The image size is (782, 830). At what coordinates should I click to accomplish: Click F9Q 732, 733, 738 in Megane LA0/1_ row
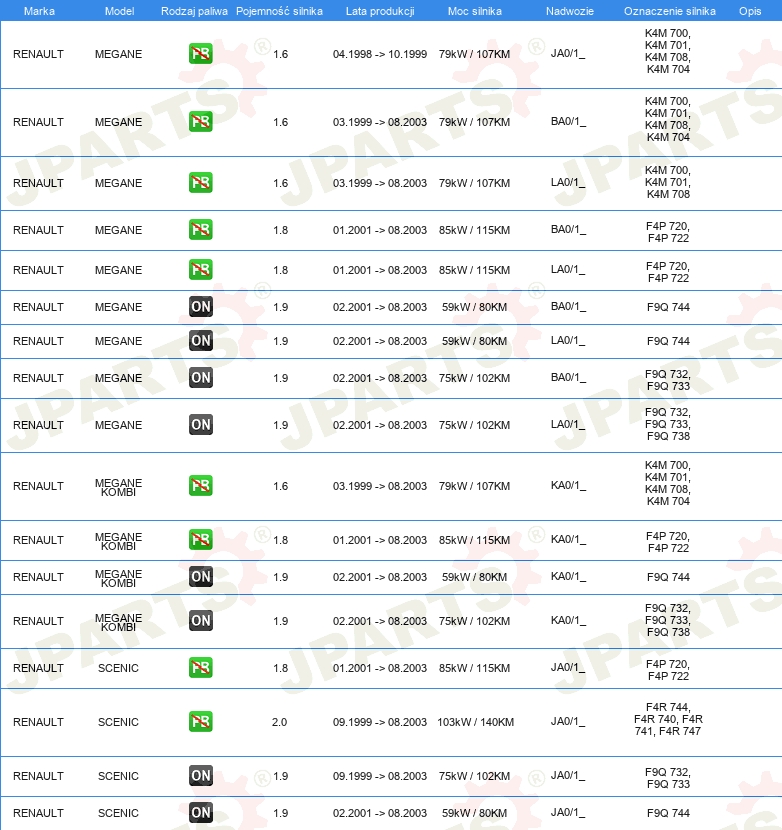click(x=668, y=424)
